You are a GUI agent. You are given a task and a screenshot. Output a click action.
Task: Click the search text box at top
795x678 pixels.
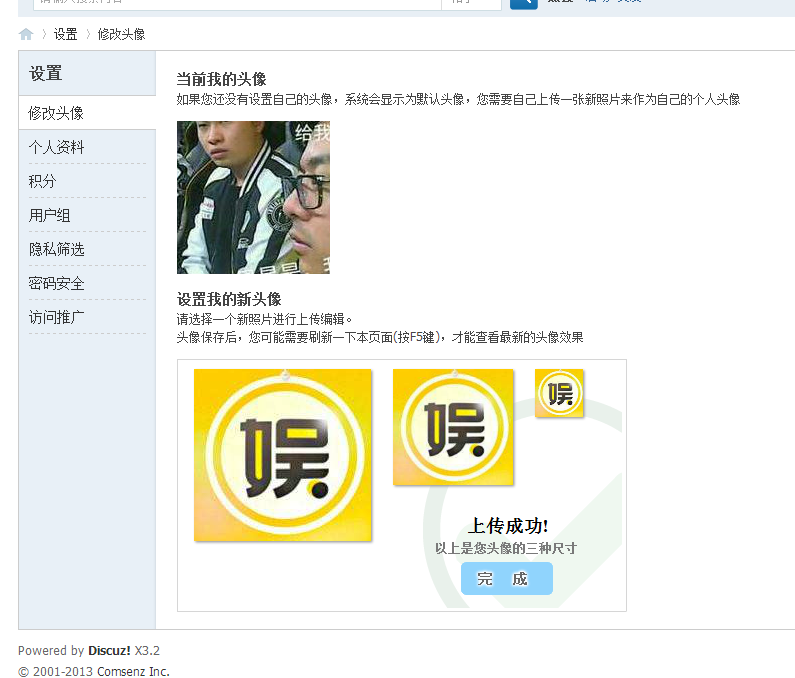pos(237,3)
